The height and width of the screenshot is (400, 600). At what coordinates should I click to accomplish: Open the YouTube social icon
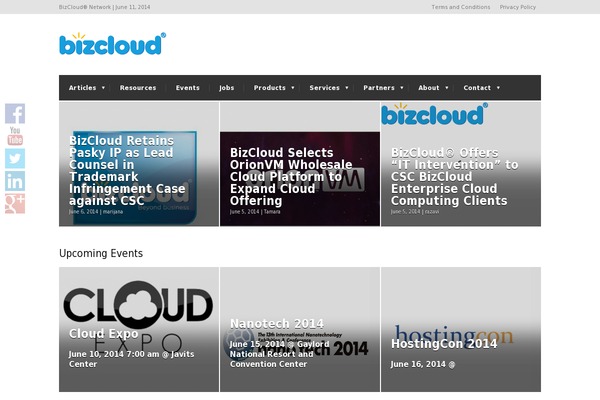coord(15,136)
